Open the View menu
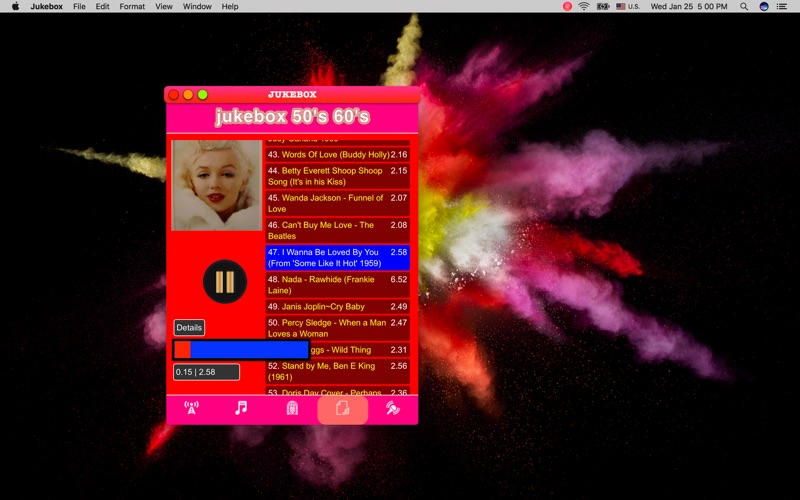This screenshot has width=800, height=500. pyautogui.click(x=164, y=7)
